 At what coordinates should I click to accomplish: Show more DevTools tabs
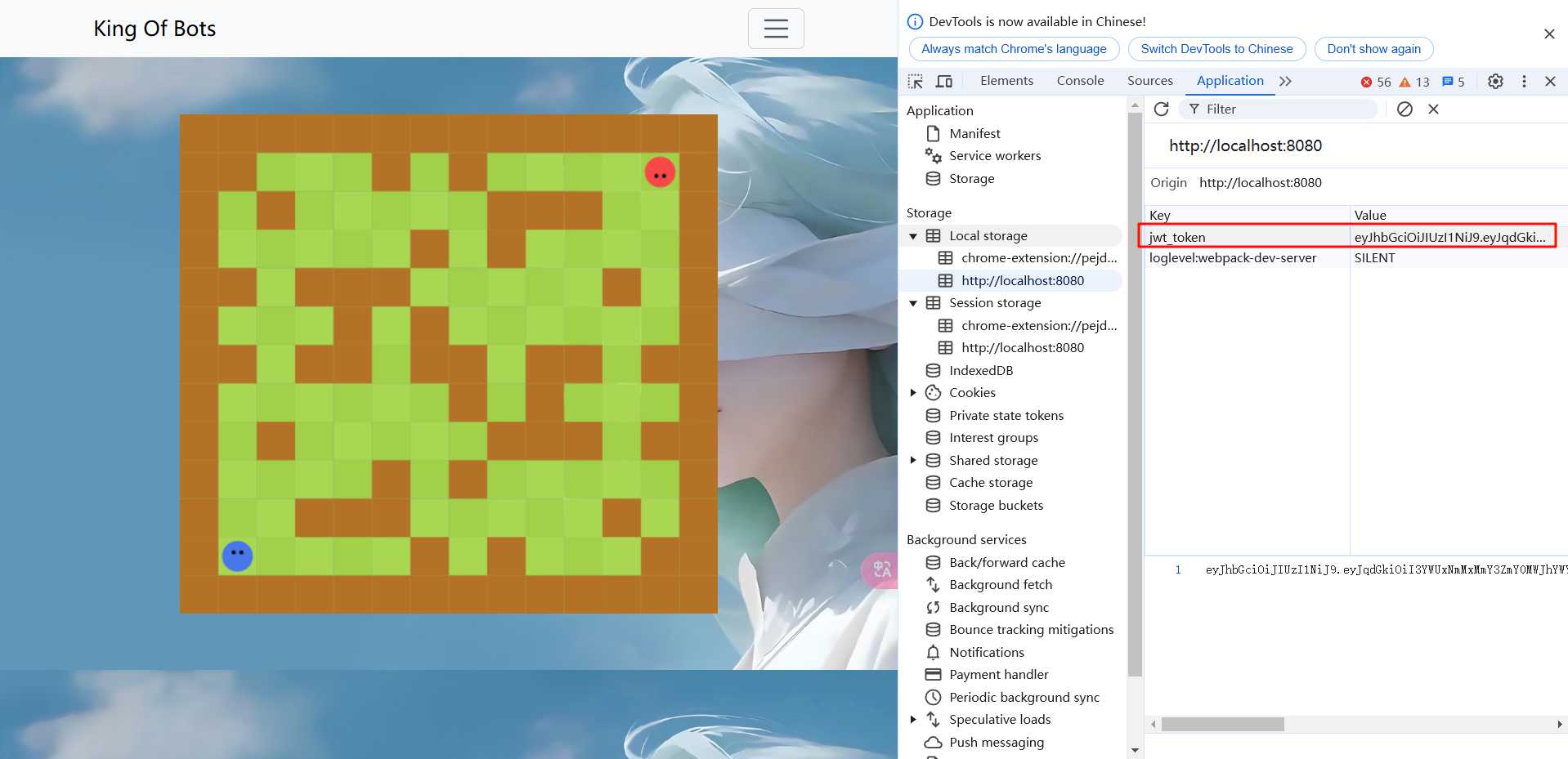click(1285, 81)
